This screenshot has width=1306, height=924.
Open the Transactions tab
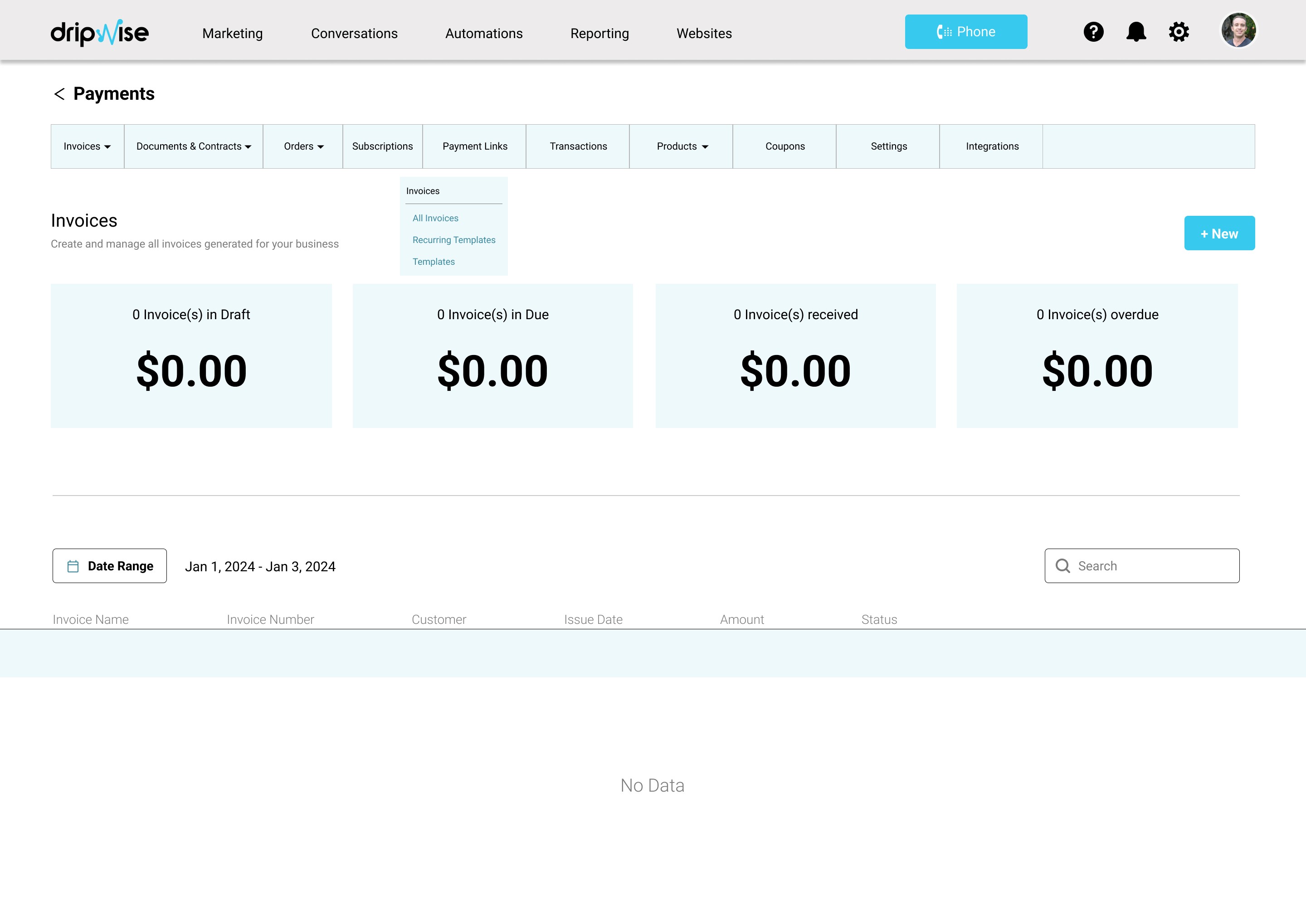point(578,146)
